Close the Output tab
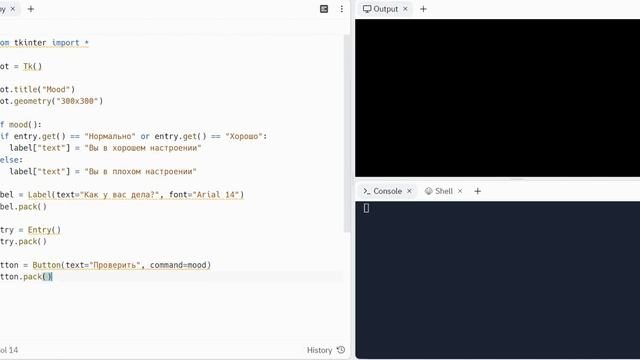640x360 pixels. [405, 9]
